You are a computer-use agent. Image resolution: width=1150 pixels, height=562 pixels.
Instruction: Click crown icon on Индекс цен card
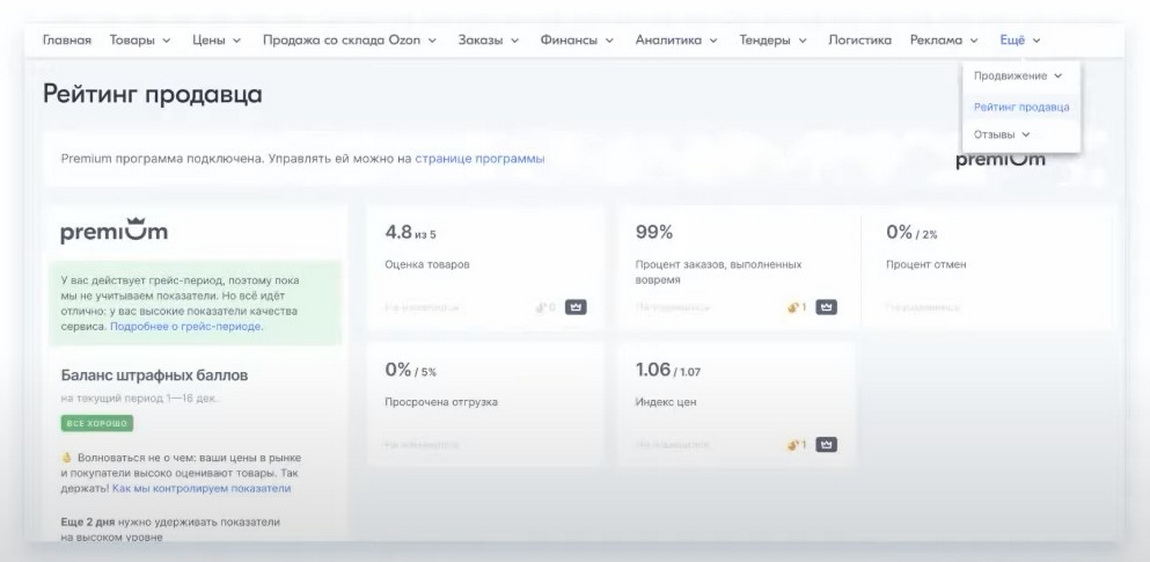click(827, 445)
